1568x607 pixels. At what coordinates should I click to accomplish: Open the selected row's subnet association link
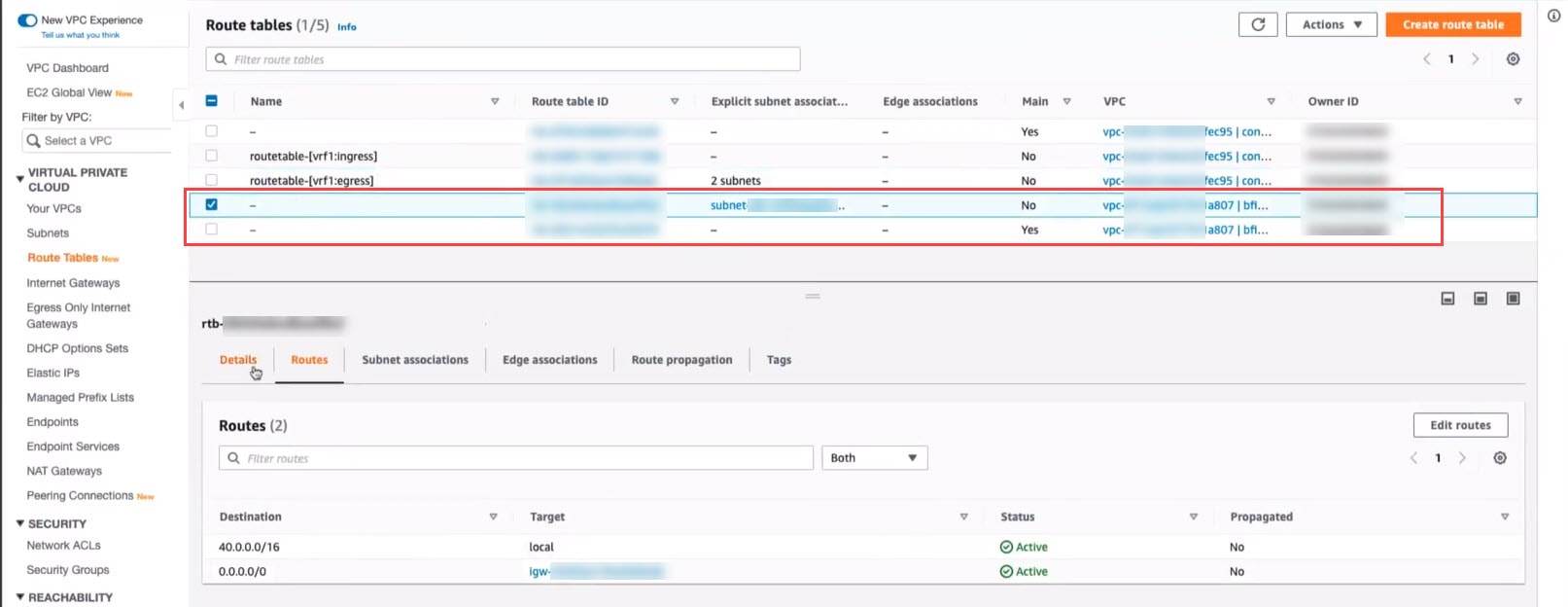pos(777,205)
